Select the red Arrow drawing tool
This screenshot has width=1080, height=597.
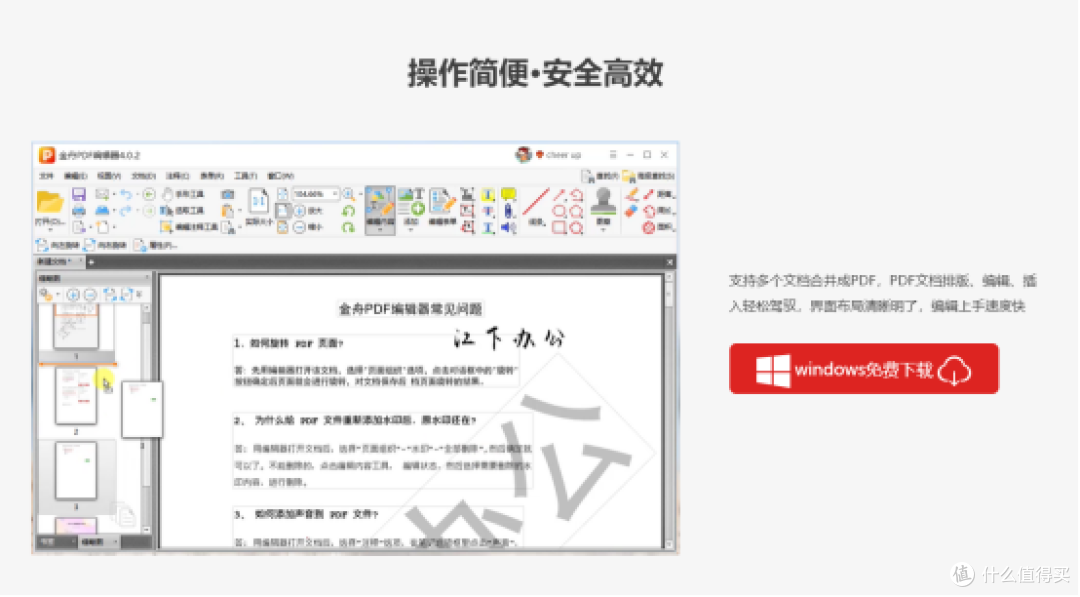tap(559, 195)
